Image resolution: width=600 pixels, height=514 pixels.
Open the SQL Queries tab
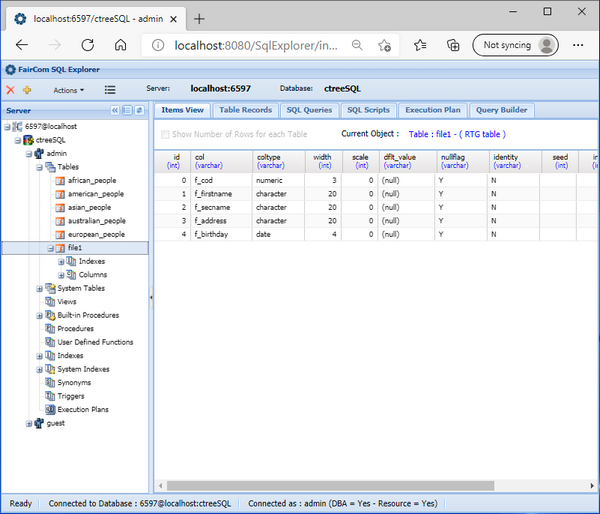(x=309, y=110)
